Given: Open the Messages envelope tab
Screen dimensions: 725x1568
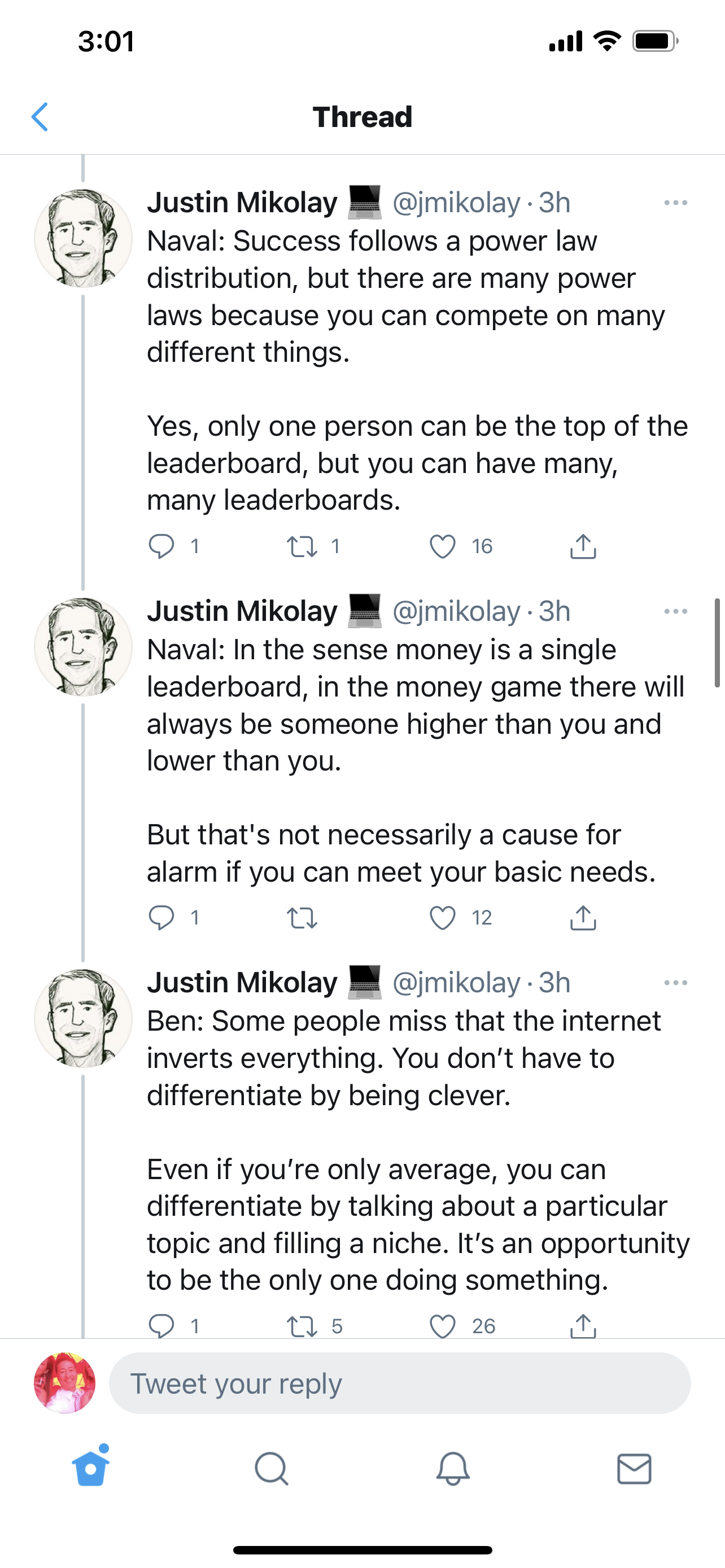Looking at the screenshot, I should pyautogui.click(x=634, y=1468).
